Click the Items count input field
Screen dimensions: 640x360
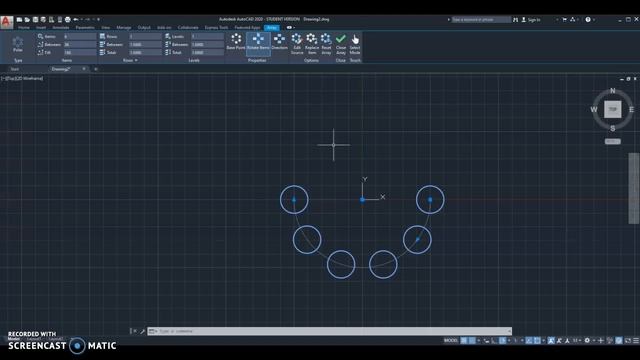[x=80, y=36]
